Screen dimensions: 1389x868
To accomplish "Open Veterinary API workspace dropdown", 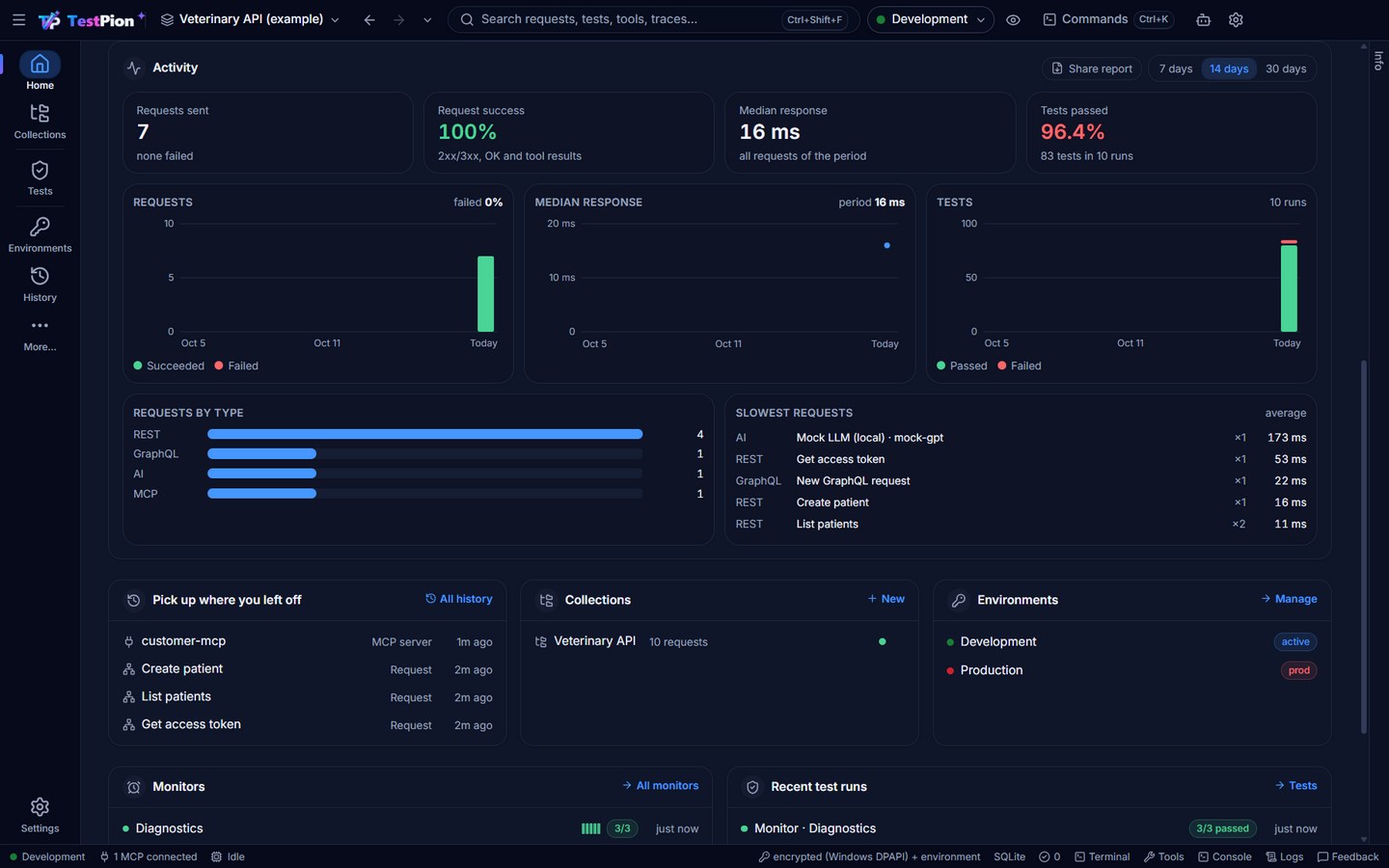I will click(x=250, y=19).
